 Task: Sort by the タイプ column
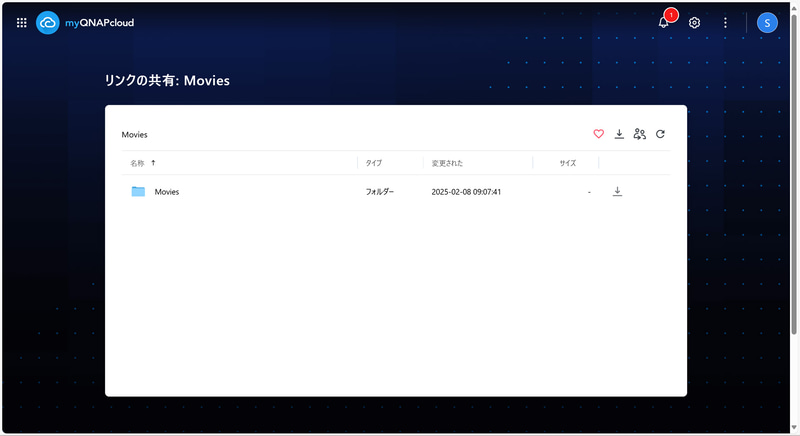point(373,163)
